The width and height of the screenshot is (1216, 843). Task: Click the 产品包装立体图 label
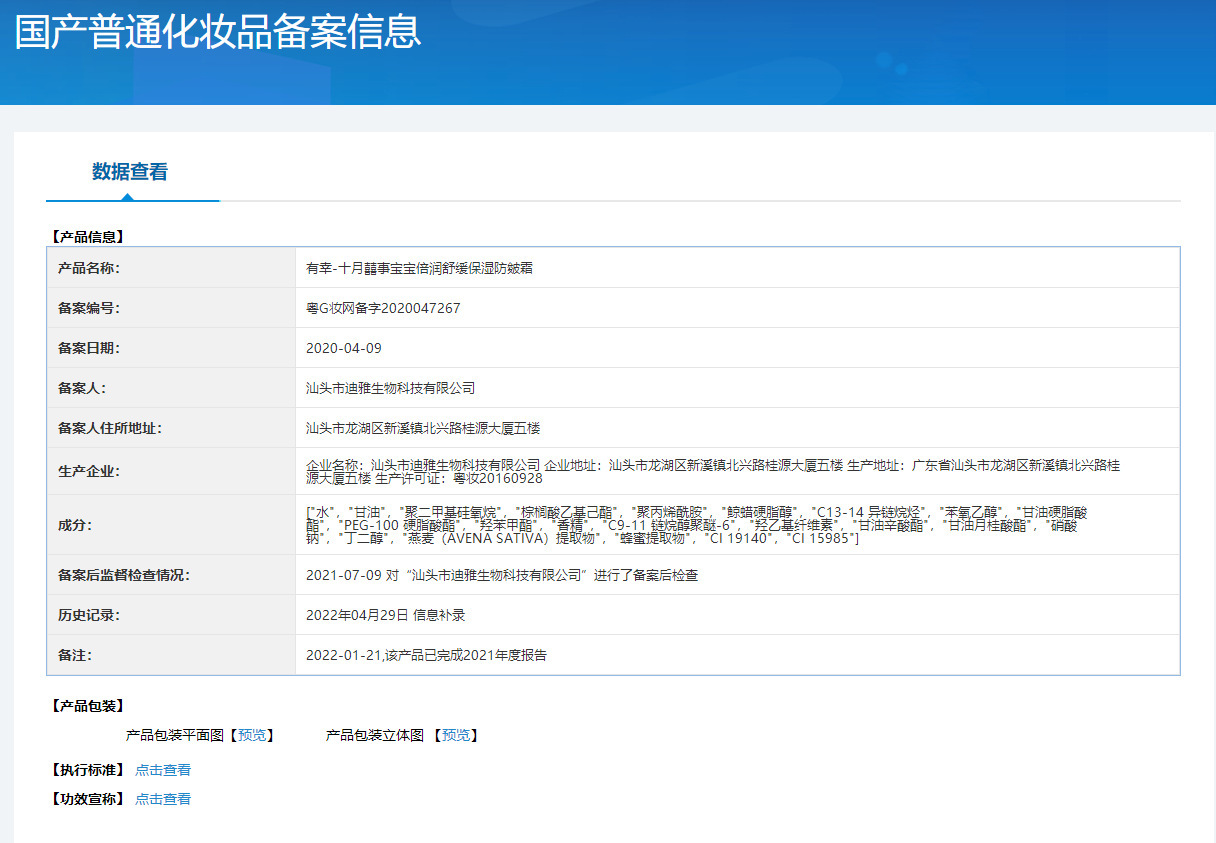point(375,735)
